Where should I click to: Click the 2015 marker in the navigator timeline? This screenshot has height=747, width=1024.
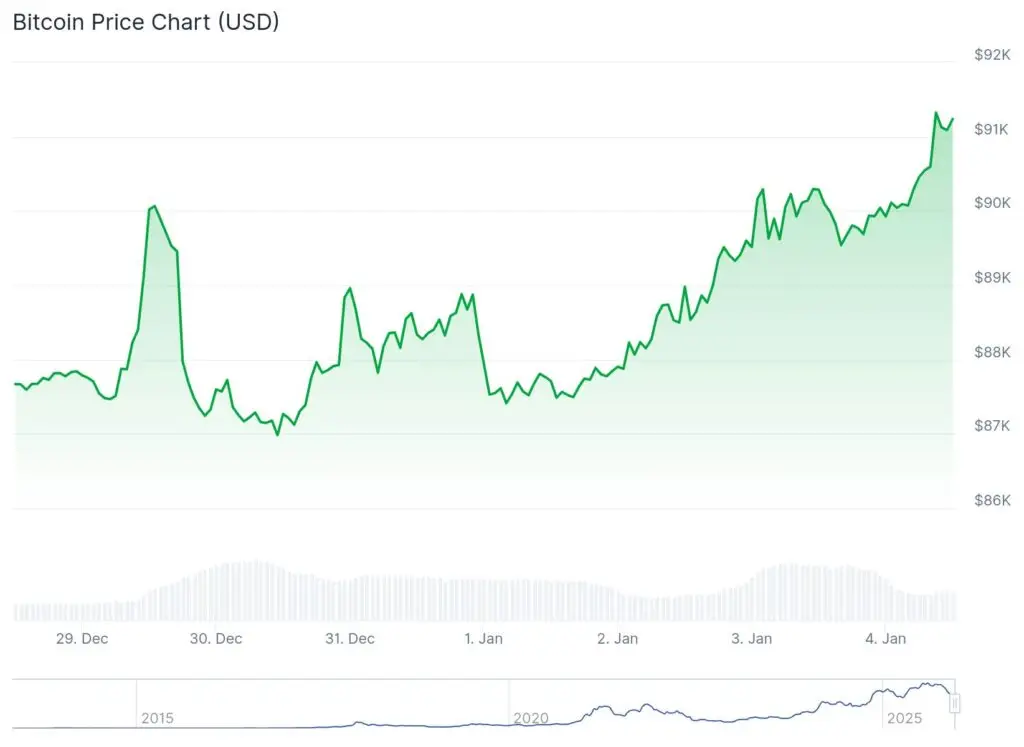point(157,718)
